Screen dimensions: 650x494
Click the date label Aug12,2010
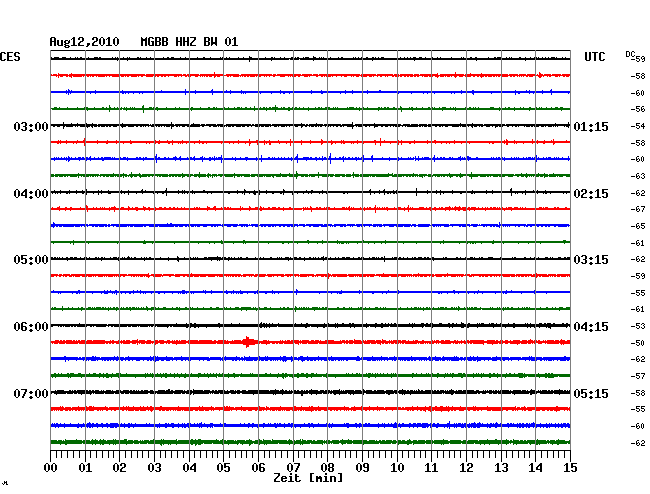click(x=84, y=42)
